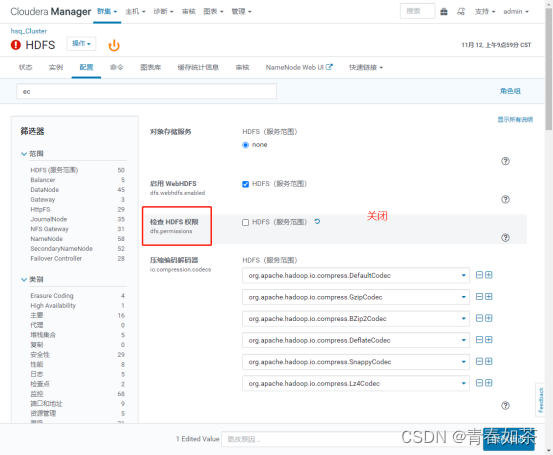Add an entry after GzipCodec with plus icon
The width and height of the screenshot is (553, 455).
point(488,297)
